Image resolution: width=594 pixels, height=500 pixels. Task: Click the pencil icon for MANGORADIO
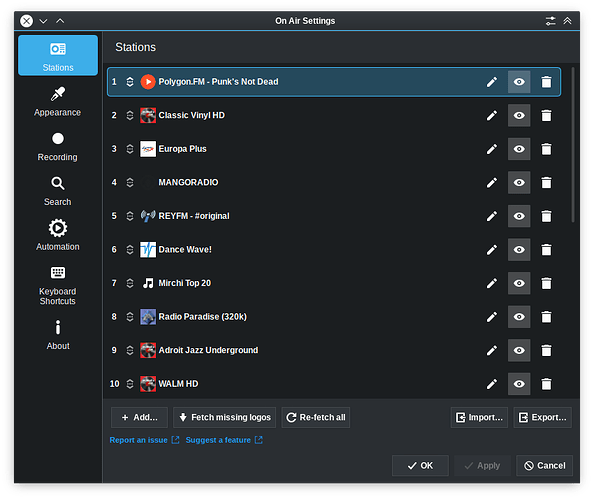tap(491, 183)
